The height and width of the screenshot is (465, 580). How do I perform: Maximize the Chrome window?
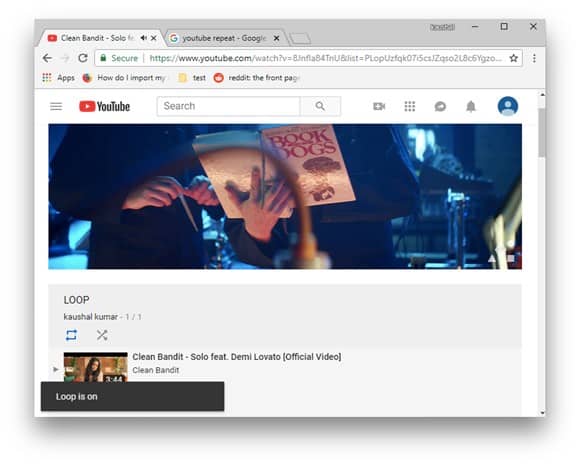pyautogui.click(x=504, y=27)
